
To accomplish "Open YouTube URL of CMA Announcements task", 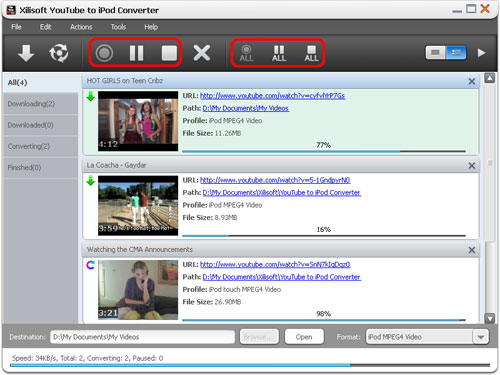I will coord(275,264).
